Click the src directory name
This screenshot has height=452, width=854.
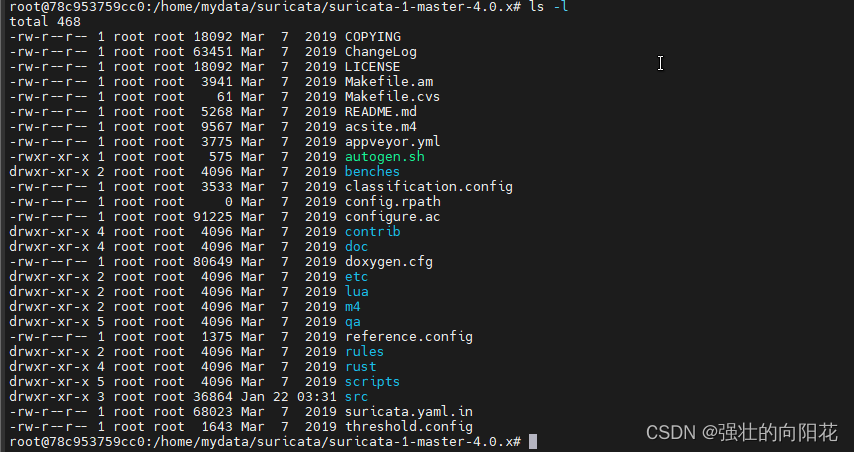[356, 396]
